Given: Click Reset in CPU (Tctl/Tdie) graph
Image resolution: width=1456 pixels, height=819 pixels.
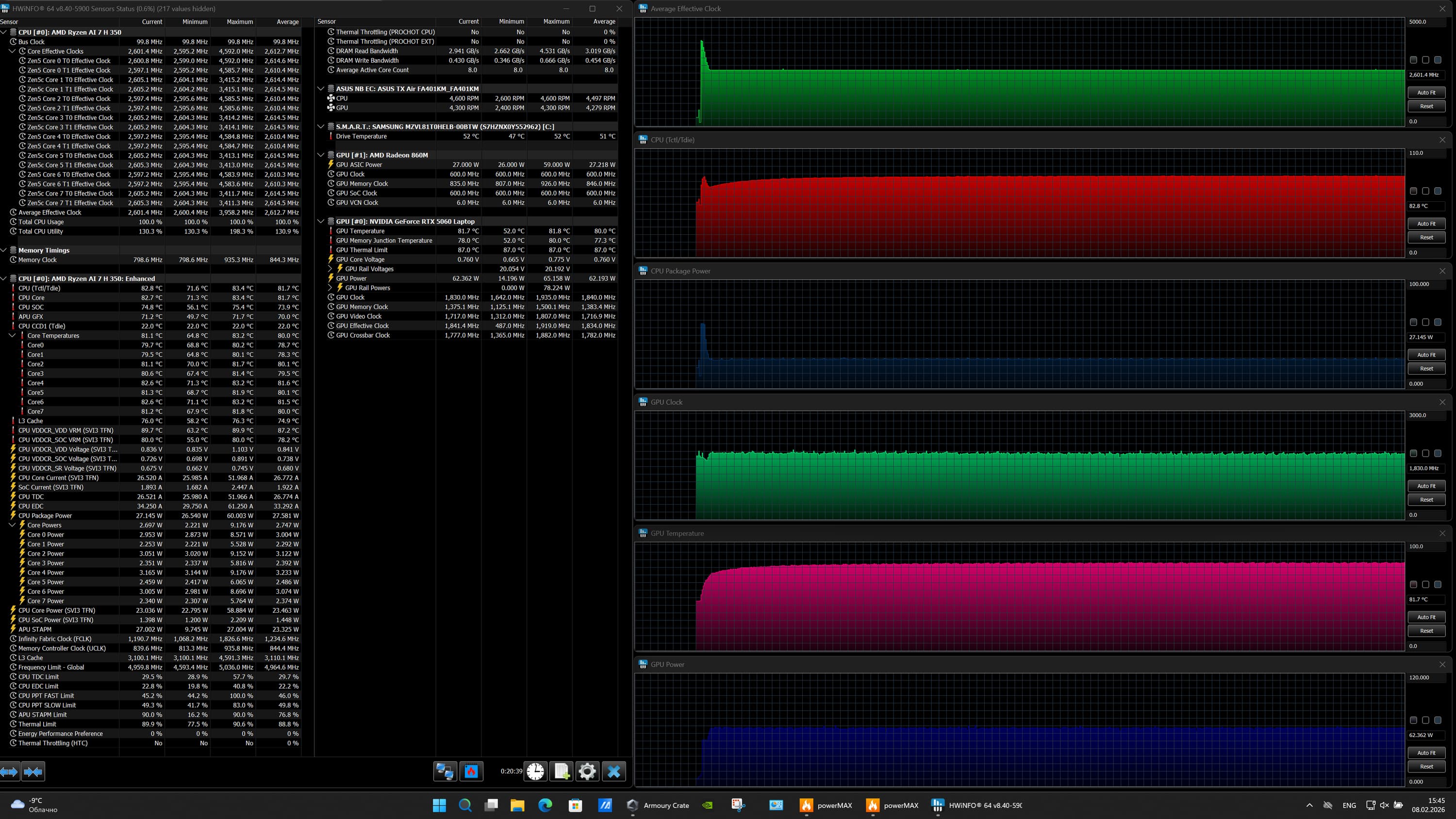Looking at the screenshot, I should pyautogui.click(x=1426, y=237).
